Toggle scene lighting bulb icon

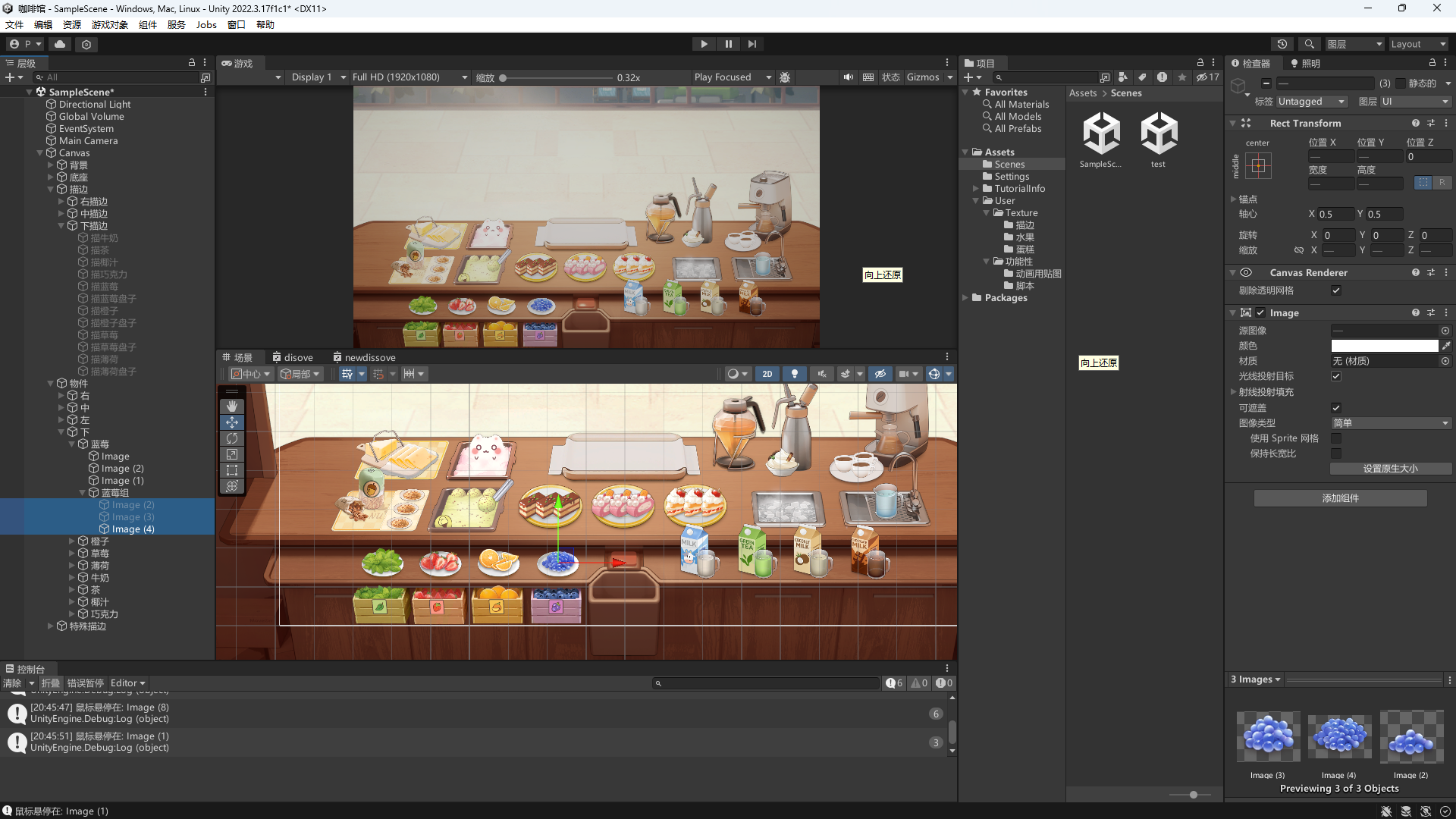[794, 374]
